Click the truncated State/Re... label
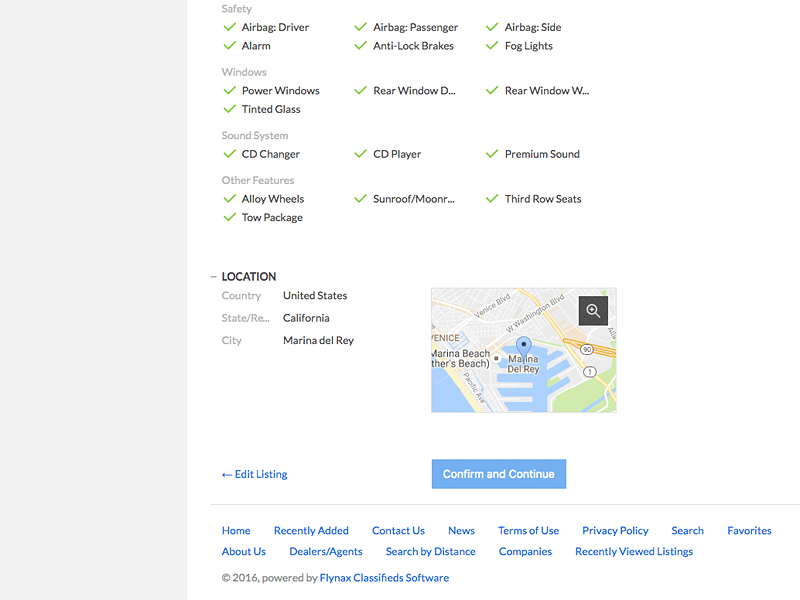 click(x=245, y=318)
